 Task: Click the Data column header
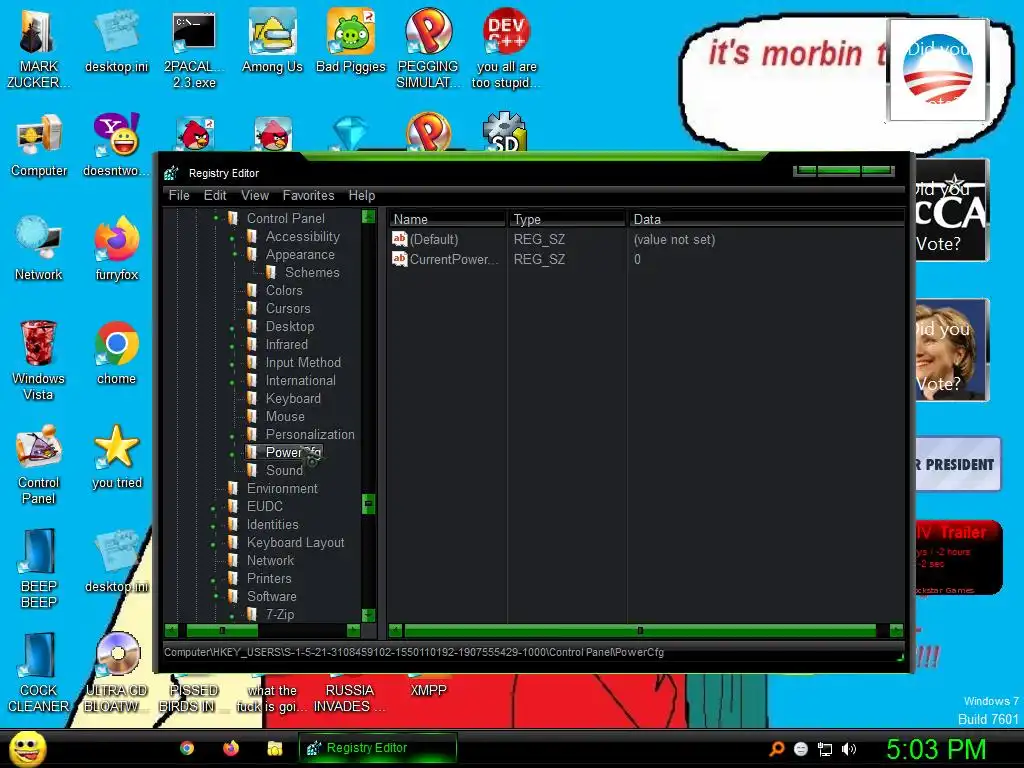766,219
